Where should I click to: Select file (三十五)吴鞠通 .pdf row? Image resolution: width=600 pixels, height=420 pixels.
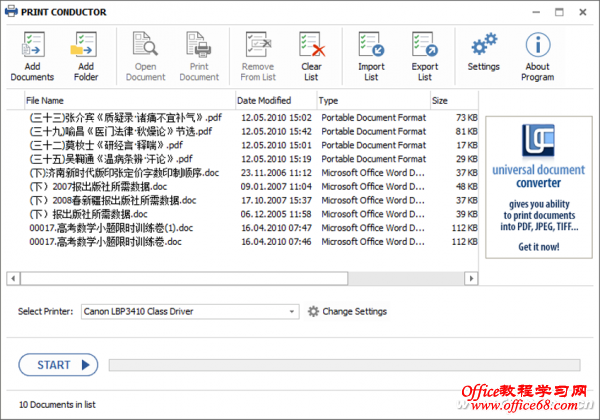point(242,159)
